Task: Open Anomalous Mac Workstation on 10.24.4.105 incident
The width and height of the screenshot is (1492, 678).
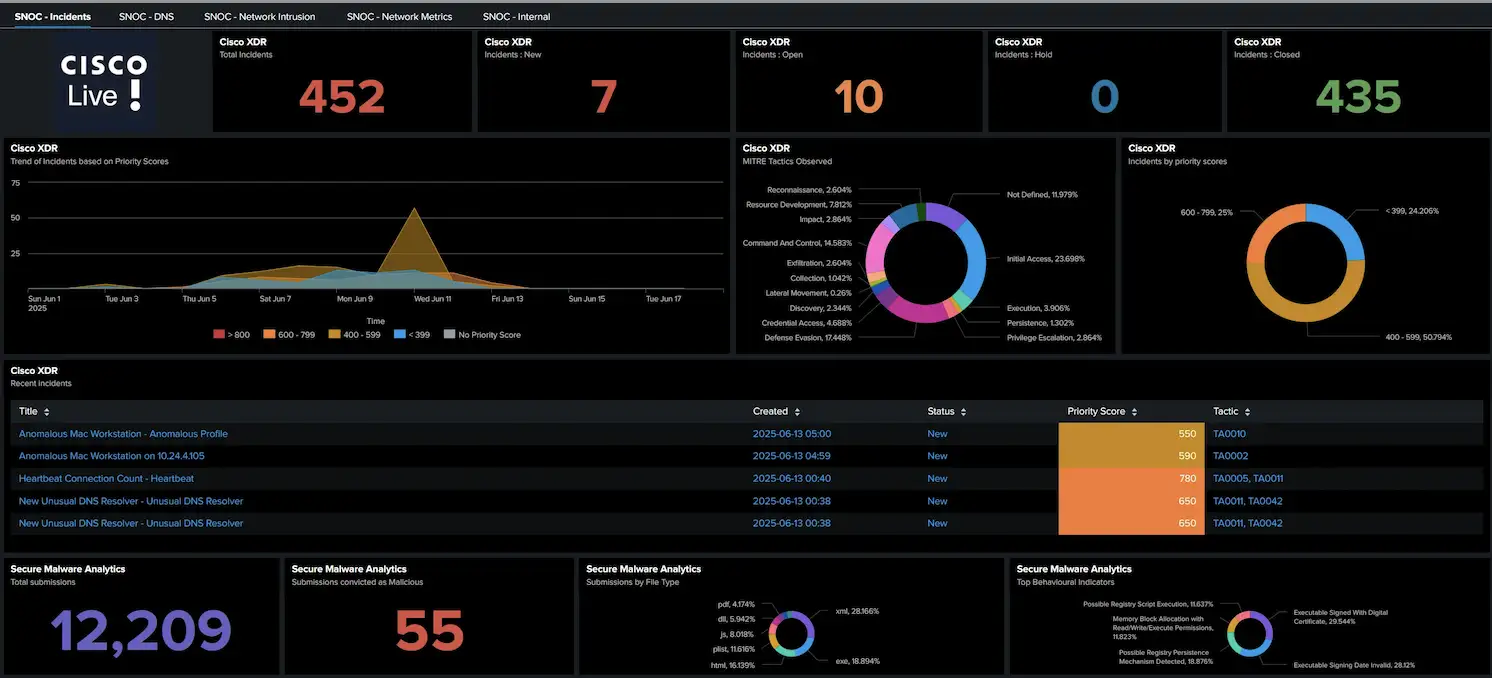Action: tap(111, 456)
